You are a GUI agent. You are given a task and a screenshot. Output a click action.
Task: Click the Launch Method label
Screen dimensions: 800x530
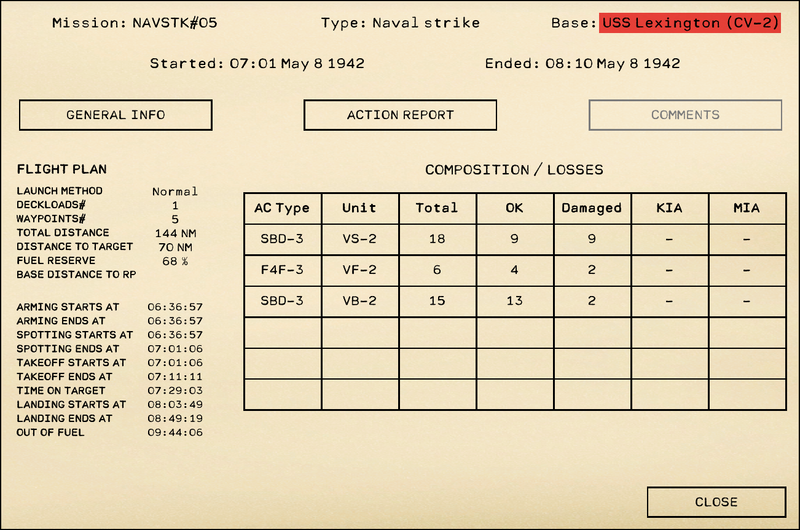60,191
